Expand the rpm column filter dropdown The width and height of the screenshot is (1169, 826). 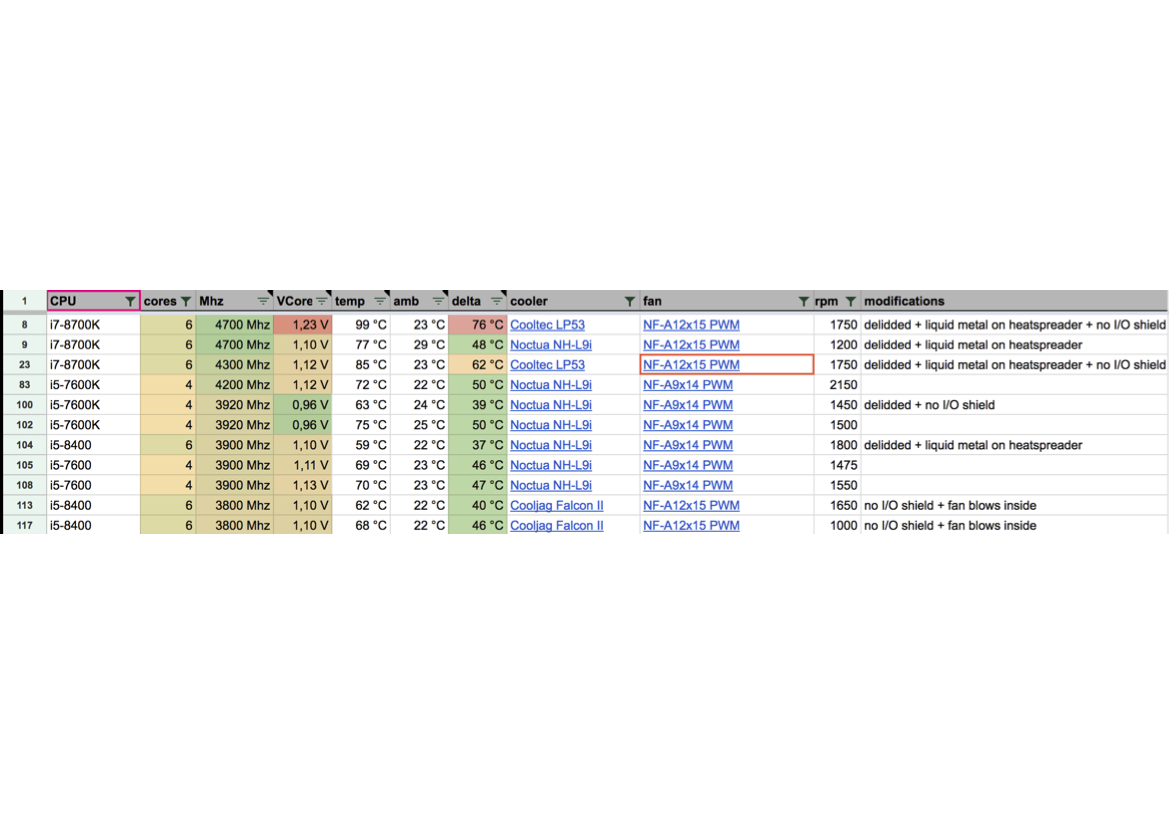850,301
